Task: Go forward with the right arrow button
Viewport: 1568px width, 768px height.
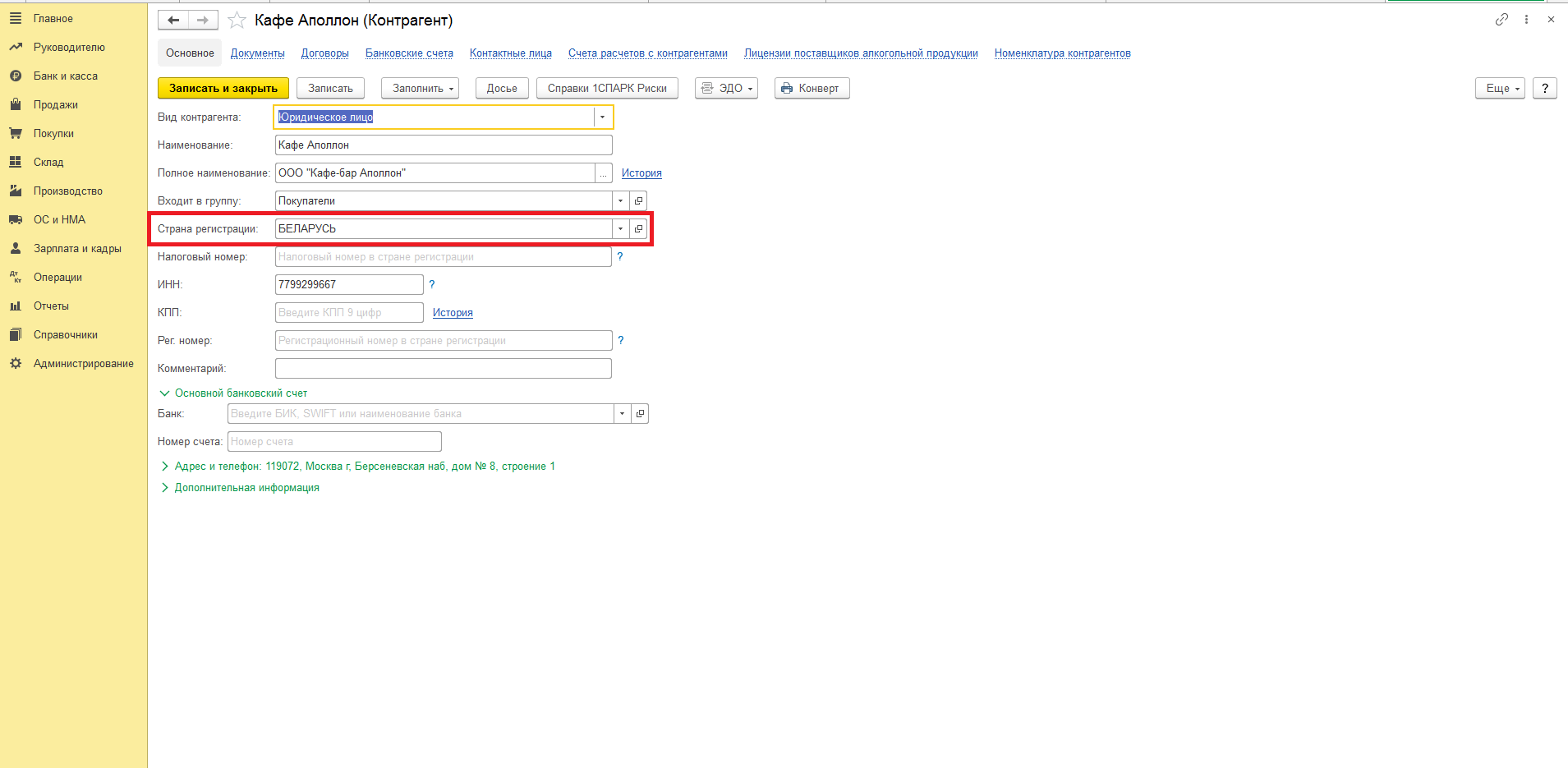Action: (203, 21)
